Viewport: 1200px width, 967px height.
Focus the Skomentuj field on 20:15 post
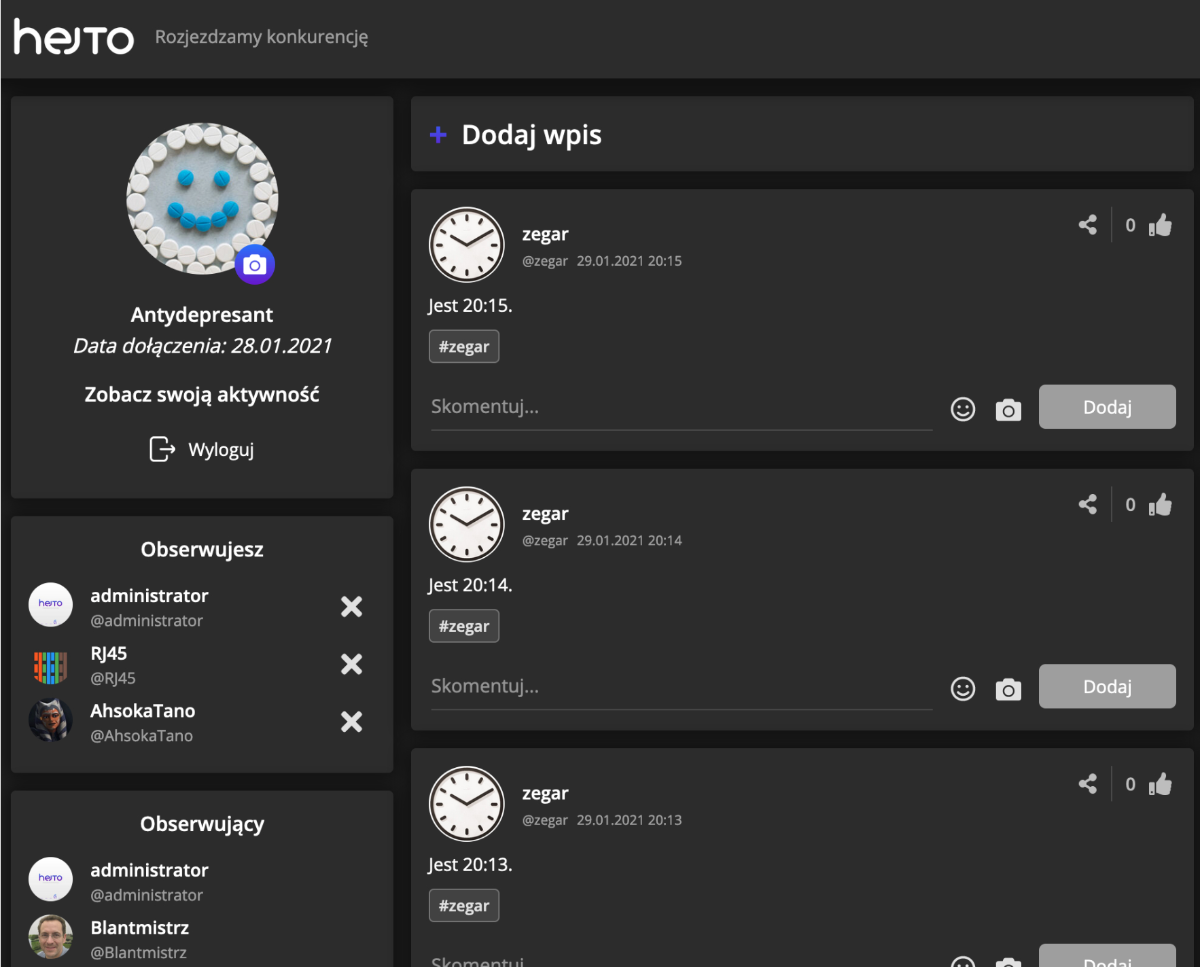(680, 408)
